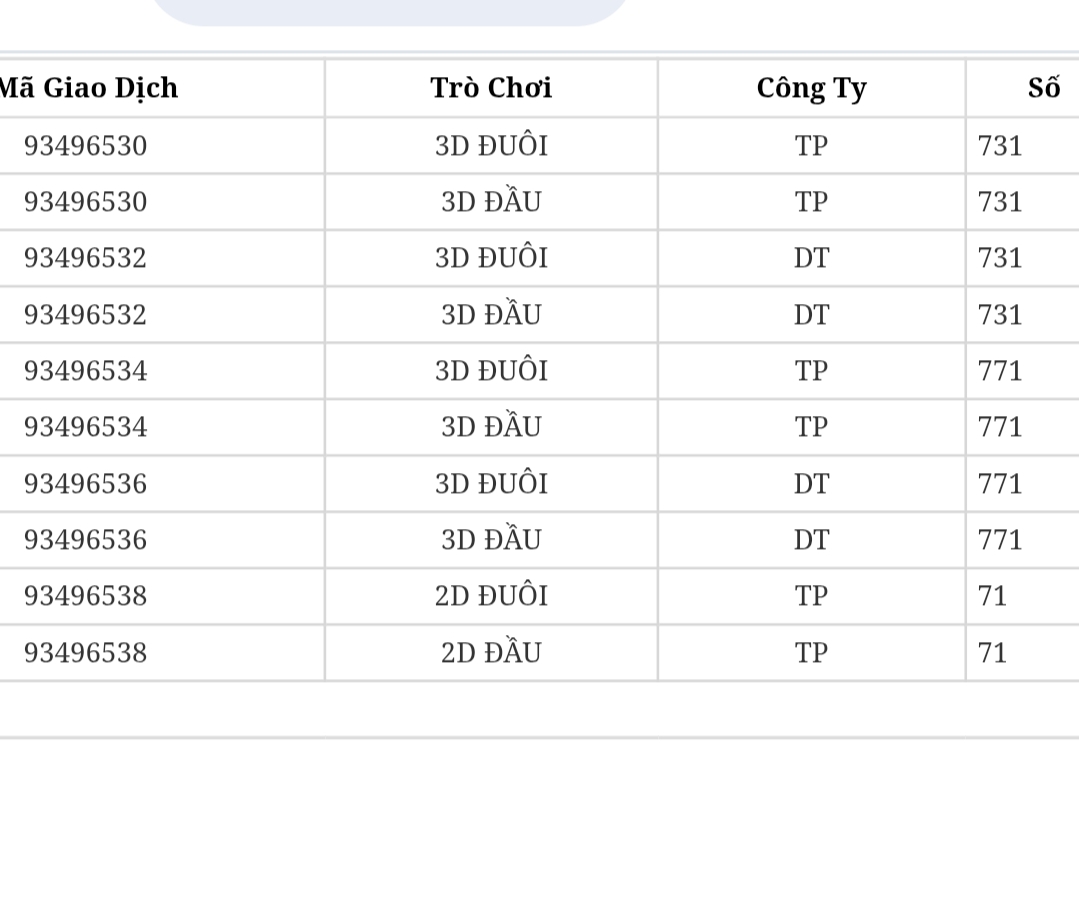Click the 2D ĐUÔI game cell
The width and height of the screenshot is (1079, 912).
[491, 595]
